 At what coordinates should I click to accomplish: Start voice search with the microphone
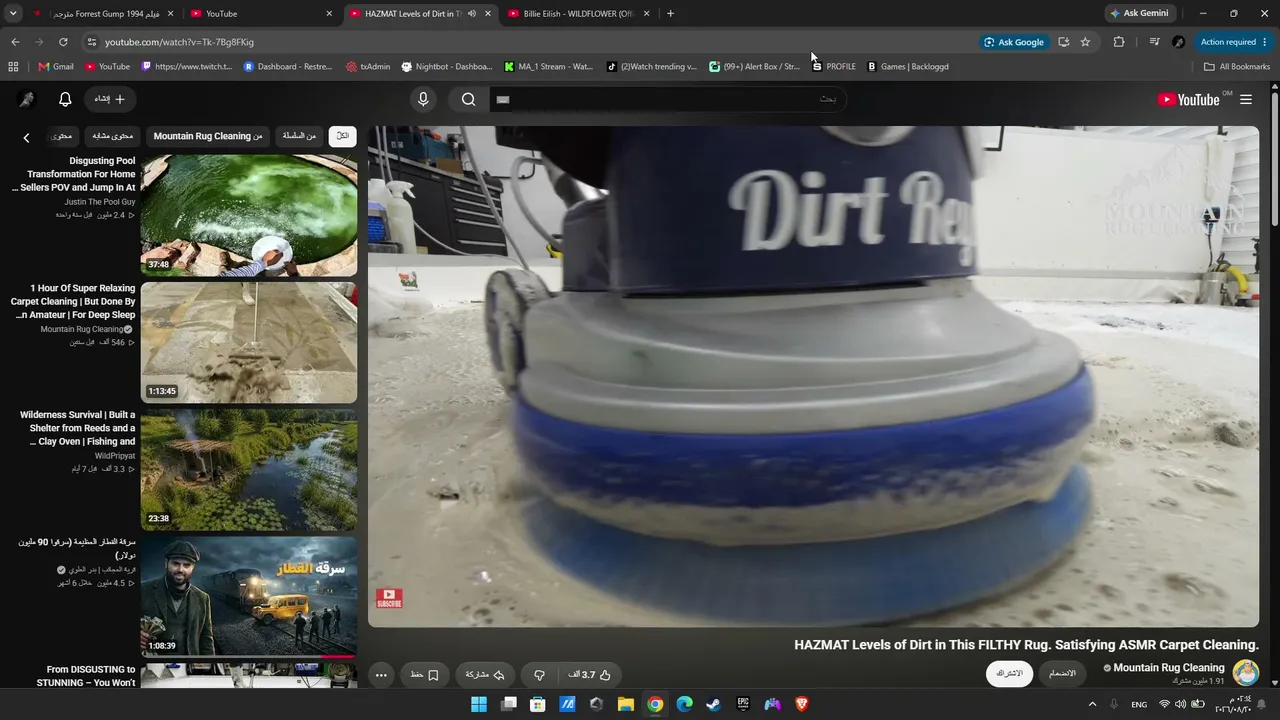click(x=423, y=99)
